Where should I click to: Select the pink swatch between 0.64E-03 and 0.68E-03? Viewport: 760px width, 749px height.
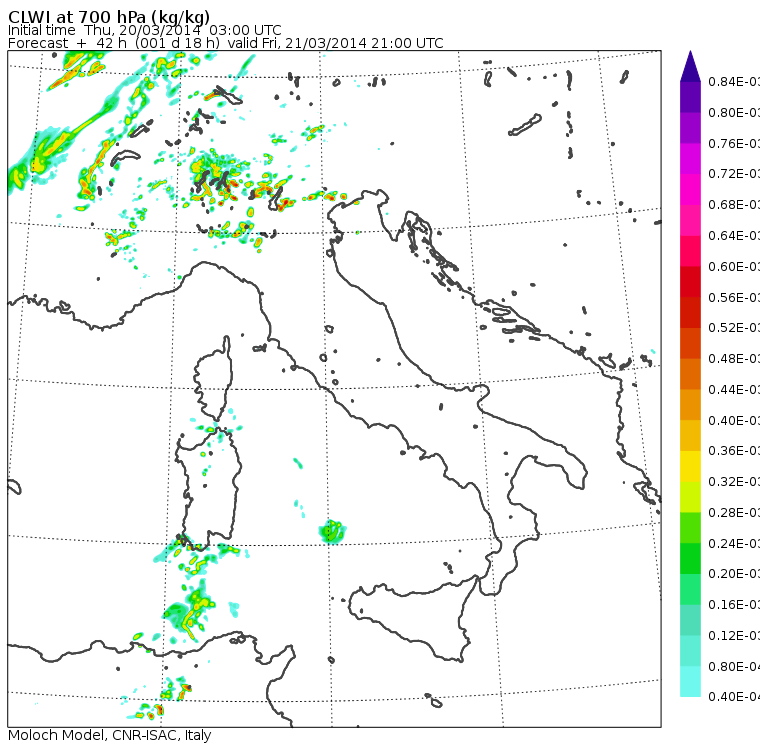coord(690,220)
